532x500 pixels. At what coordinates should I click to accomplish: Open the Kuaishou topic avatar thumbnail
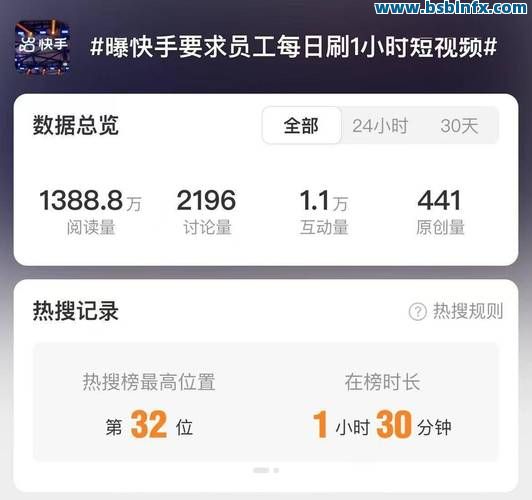pos(43,47)
